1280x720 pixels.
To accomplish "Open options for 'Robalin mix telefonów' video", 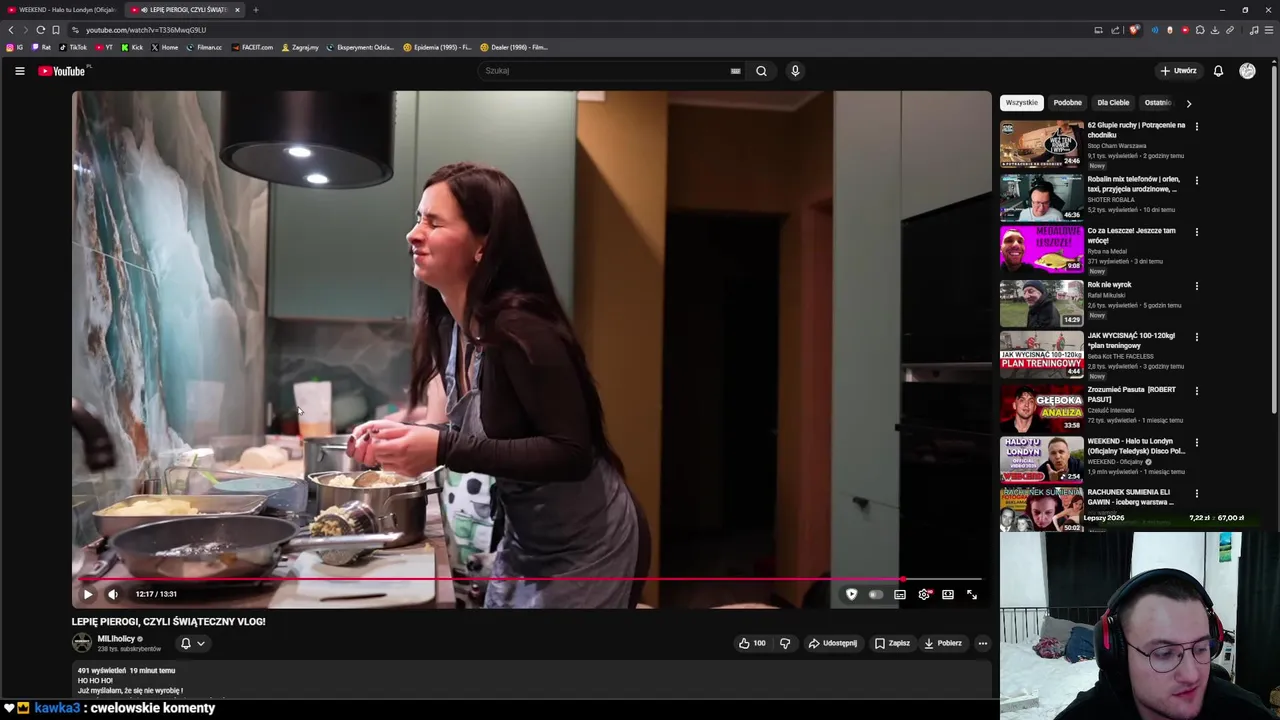I will 1197,181.
